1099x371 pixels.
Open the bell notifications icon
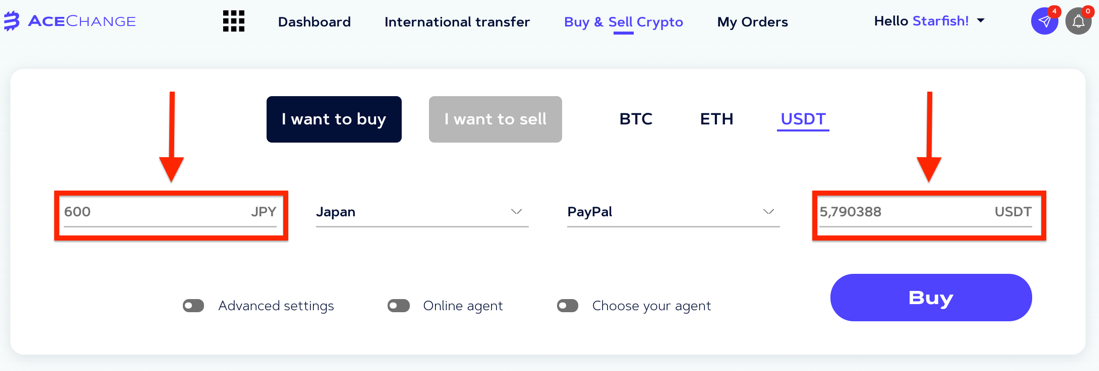(x=1079, y=22)
